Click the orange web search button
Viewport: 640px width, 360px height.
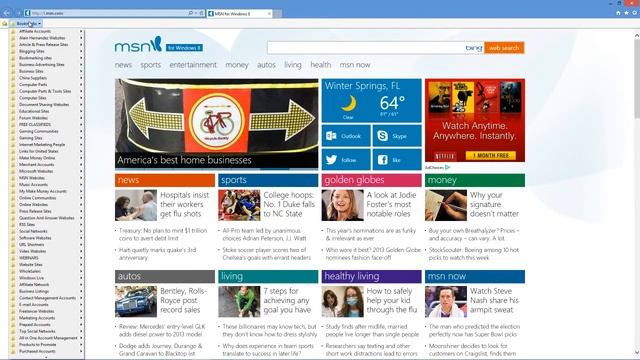504,48
